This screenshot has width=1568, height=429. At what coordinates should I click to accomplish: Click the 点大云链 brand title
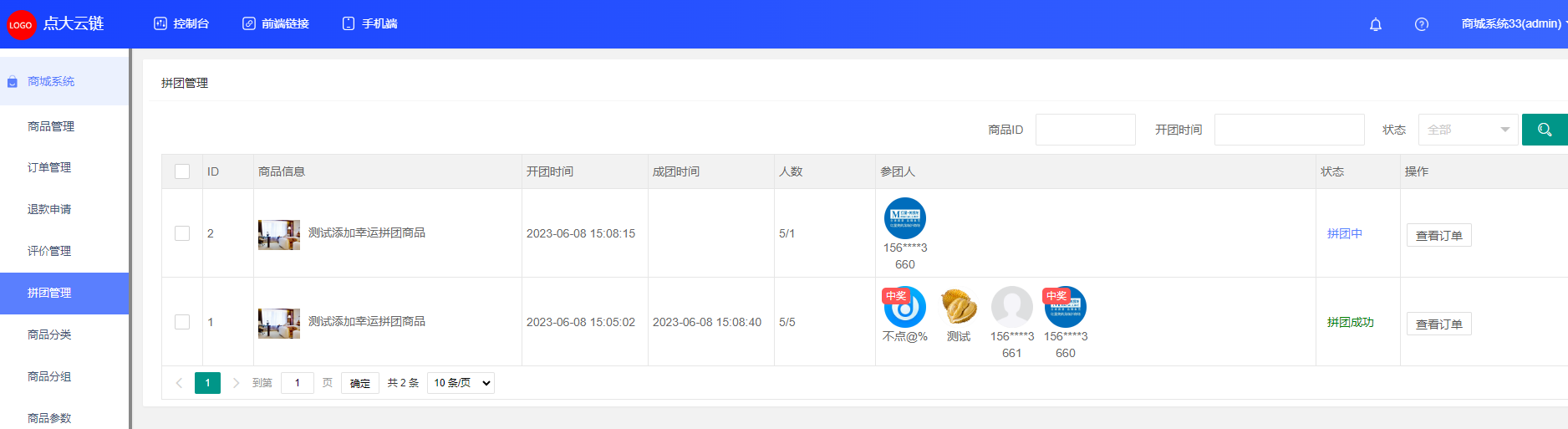point(74,23)
